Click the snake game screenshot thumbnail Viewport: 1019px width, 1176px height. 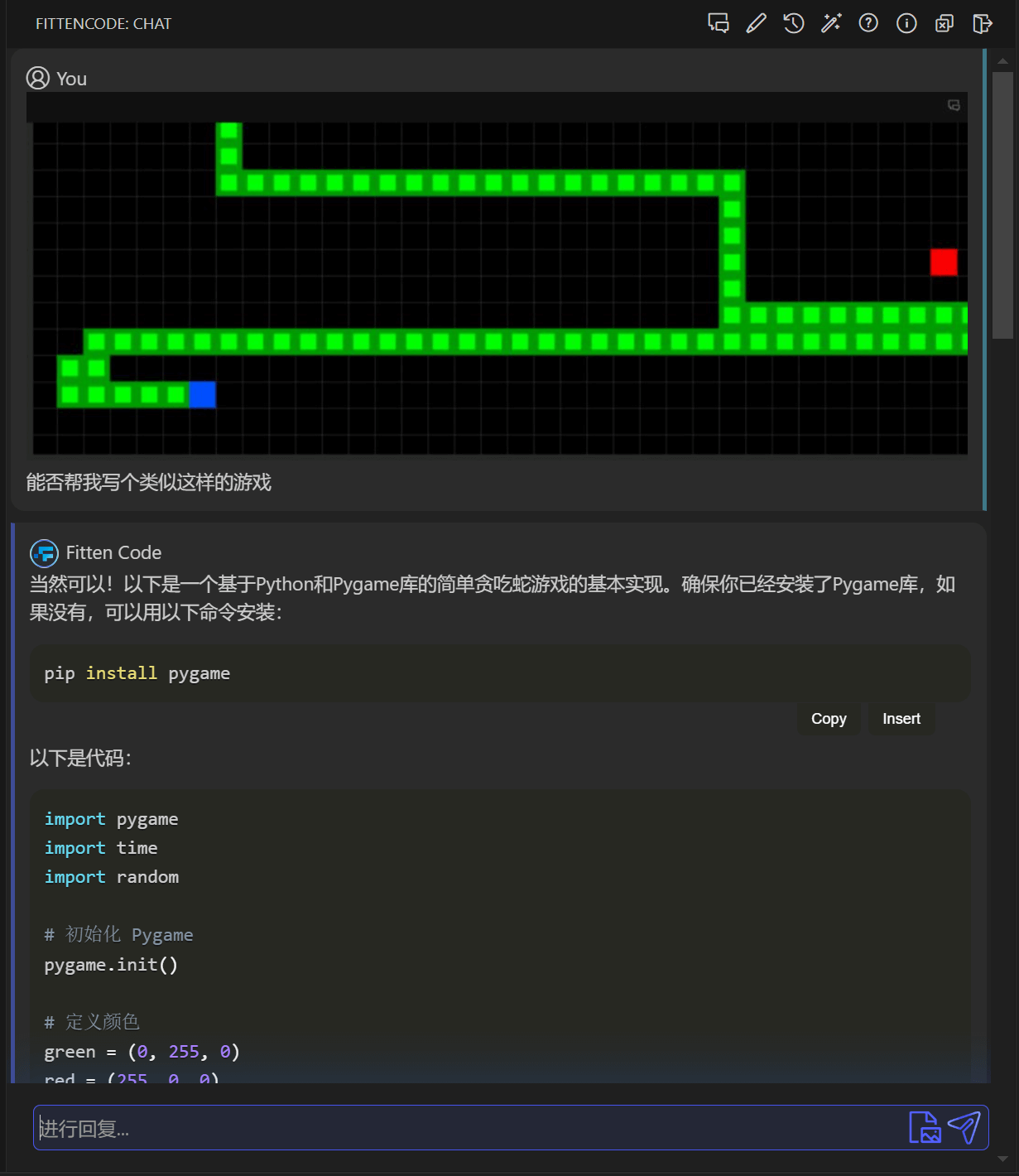click(x=500, y=287)
